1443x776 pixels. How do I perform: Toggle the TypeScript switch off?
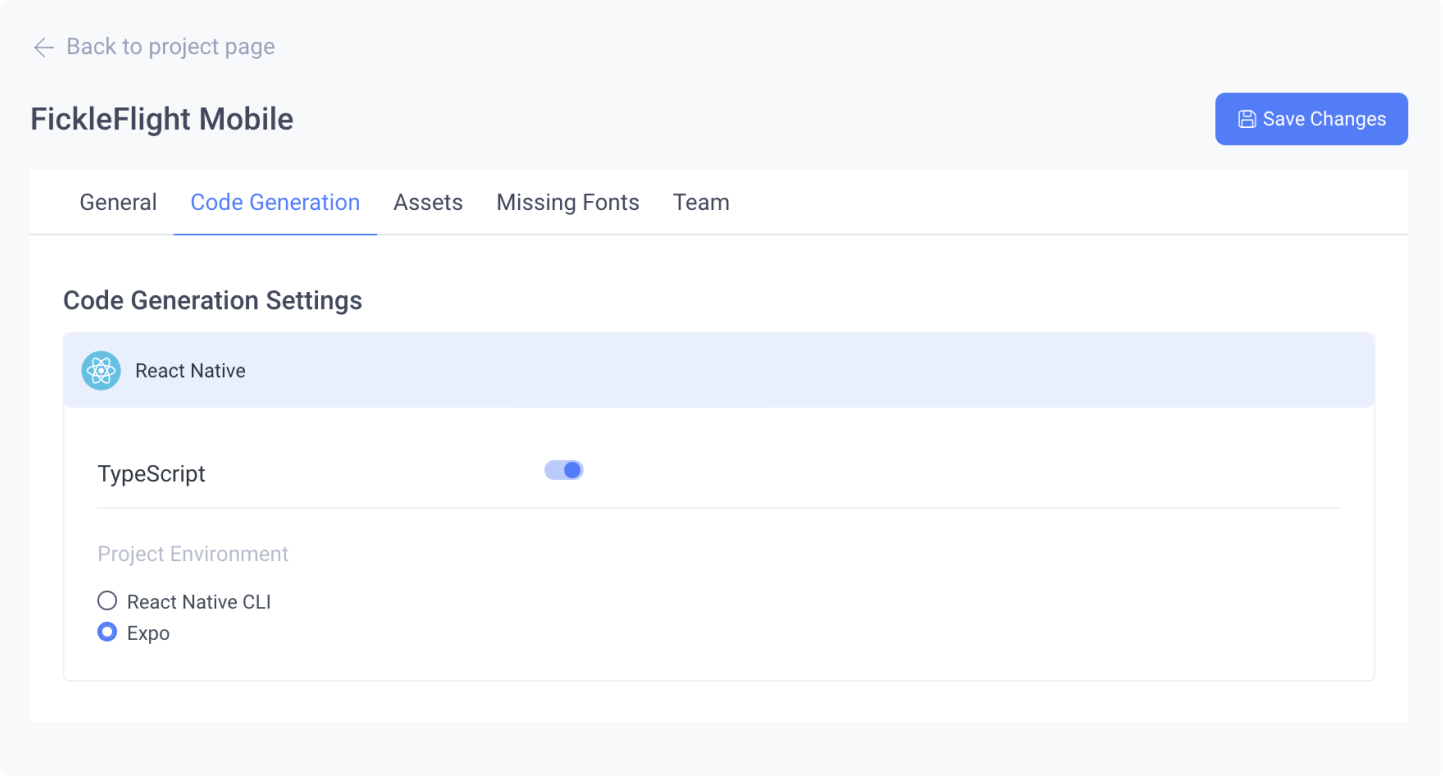tap(564, 470)
